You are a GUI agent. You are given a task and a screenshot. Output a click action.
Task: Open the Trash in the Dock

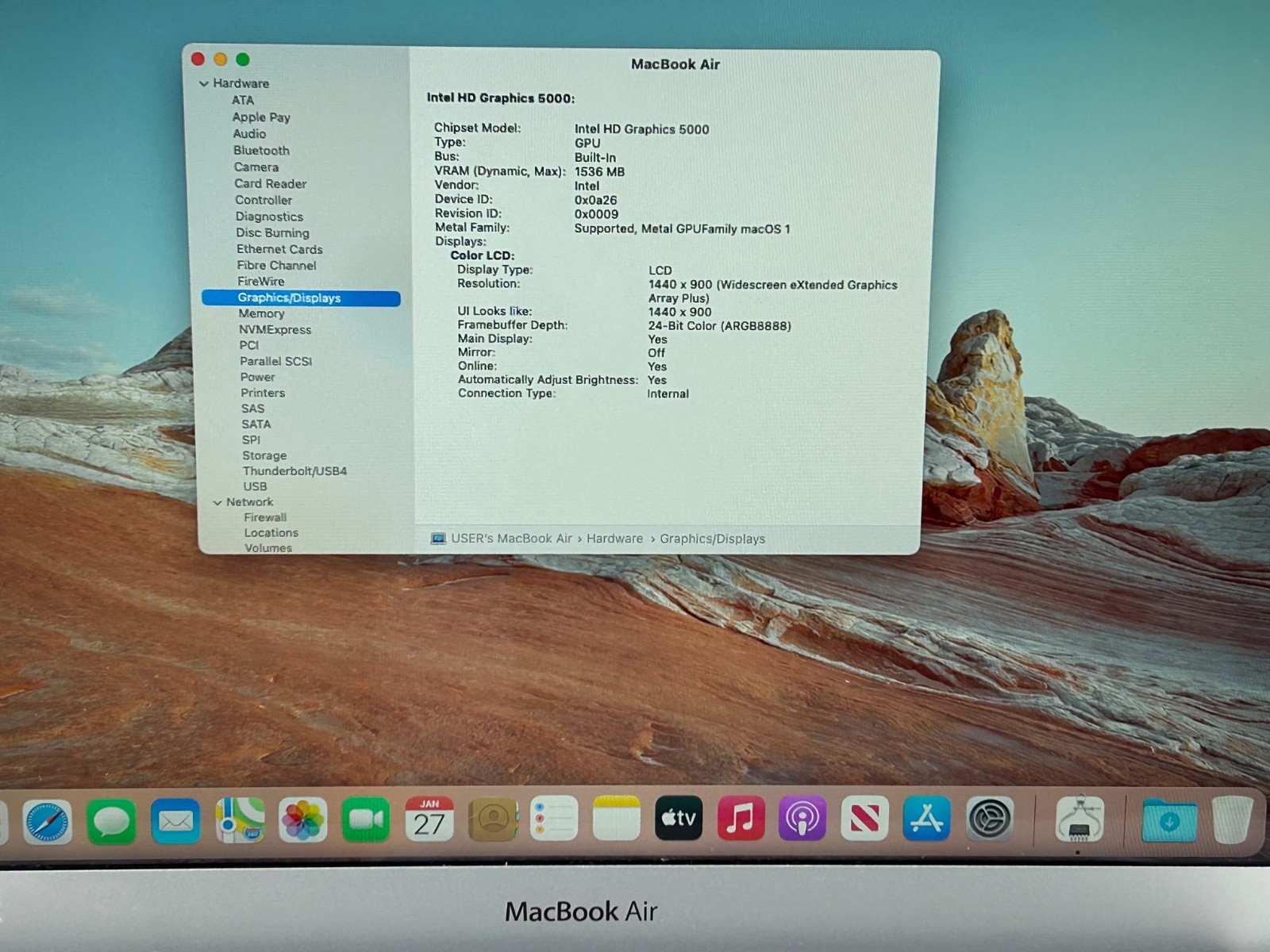(x=1233, y=820)
